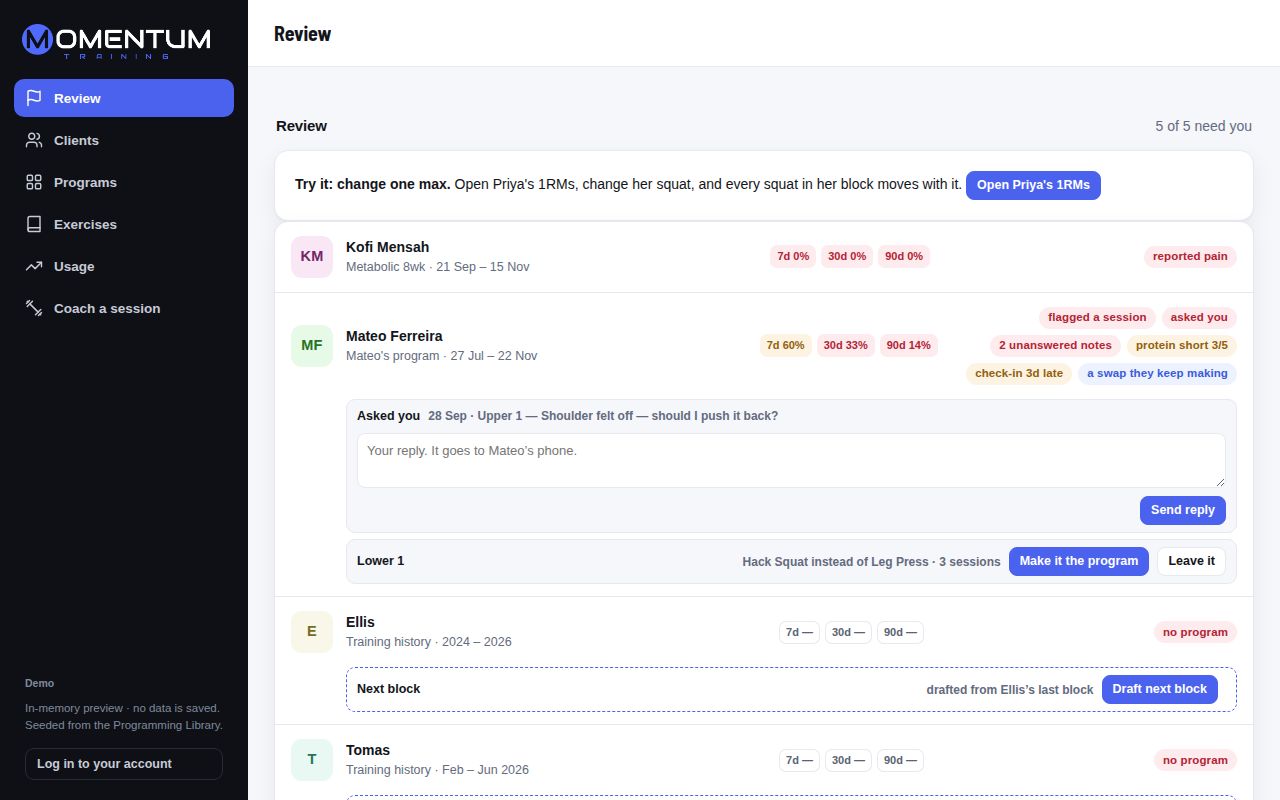Click Ellis's E avatar
This screenshot has width=1280, height=800.
(312, 631)
